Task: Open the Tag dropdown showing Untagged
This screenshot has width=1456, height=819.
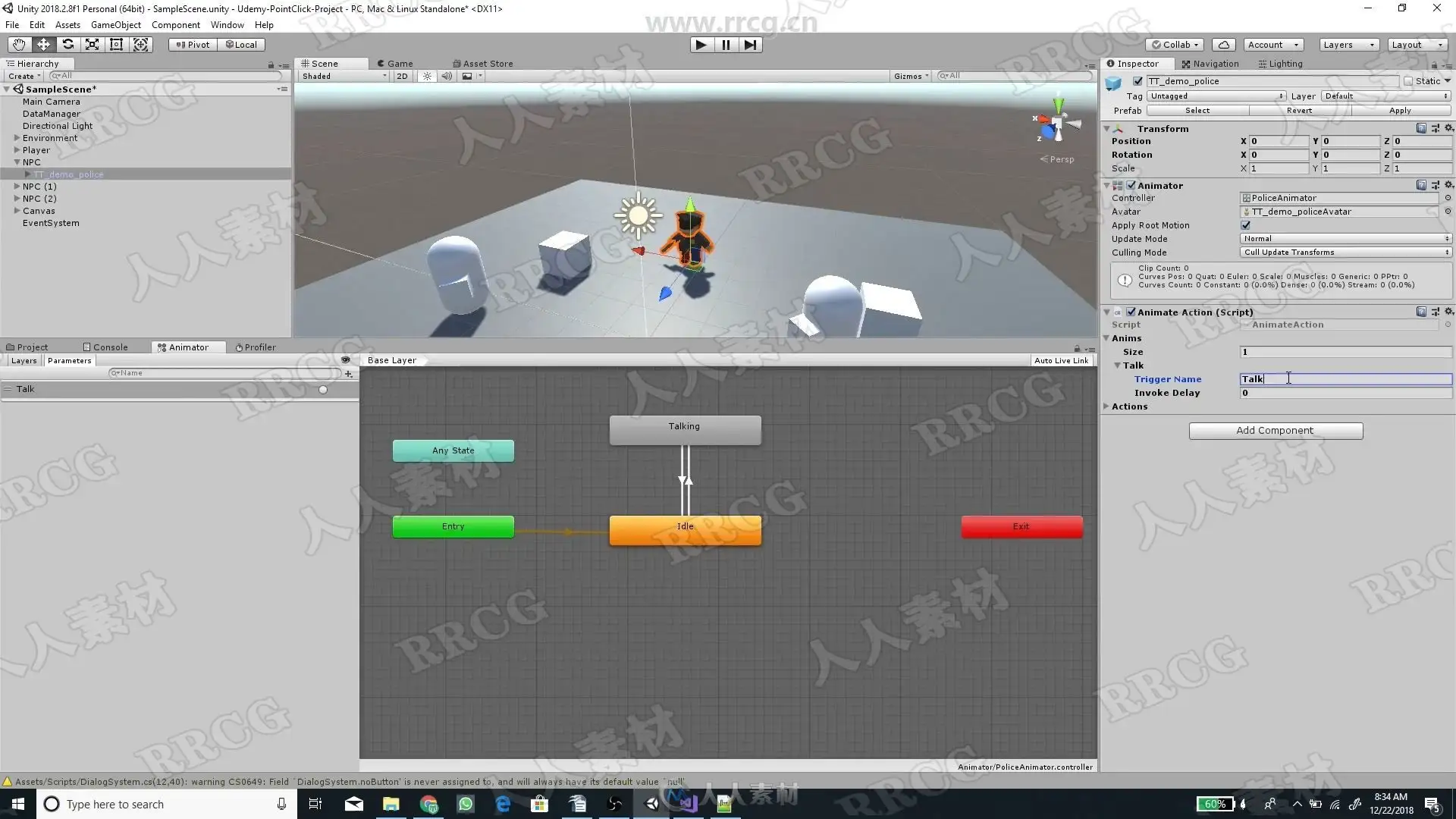Action: (1216, 96)
